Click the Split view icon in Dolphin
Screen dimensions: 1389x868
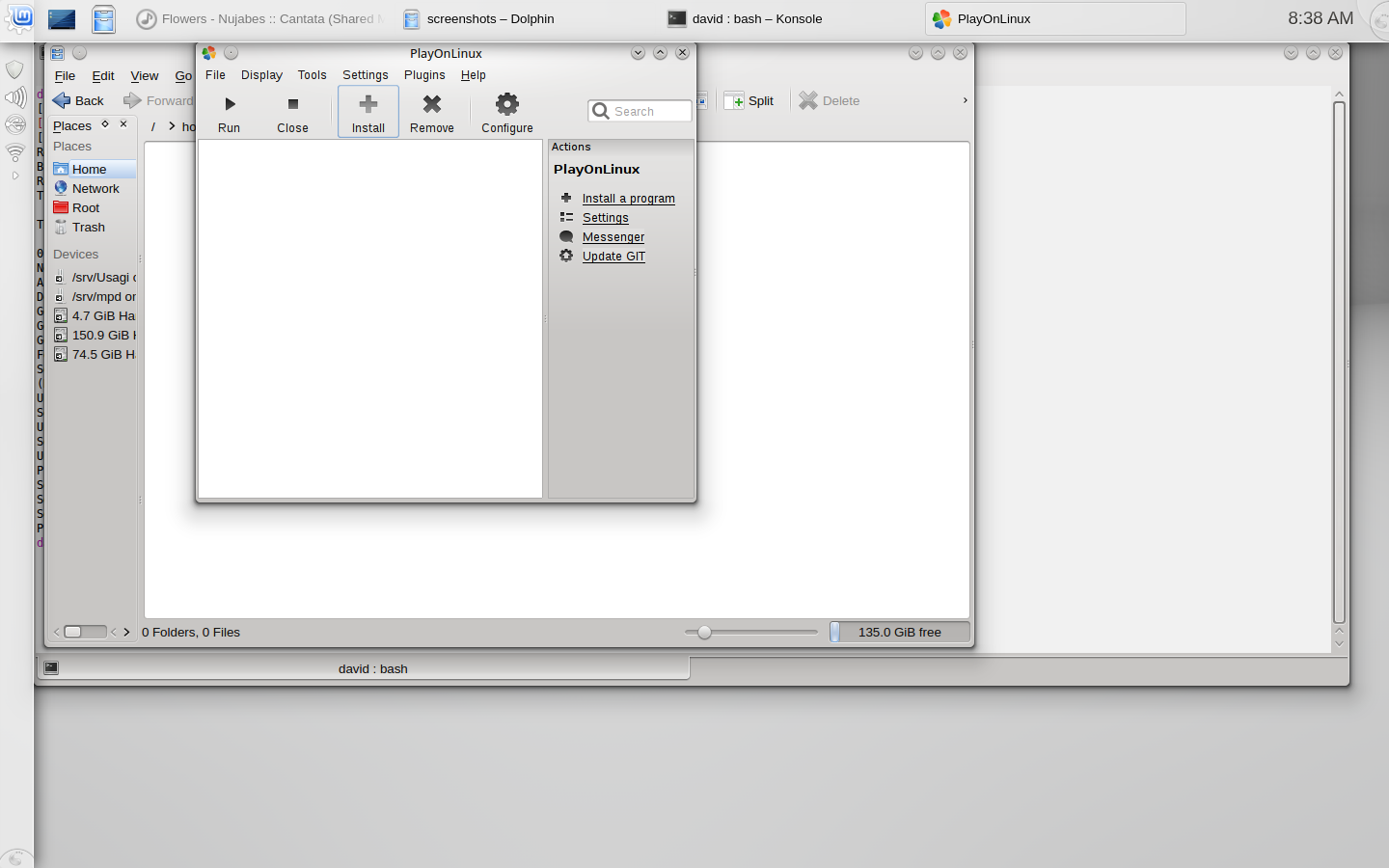coord(734,100)
